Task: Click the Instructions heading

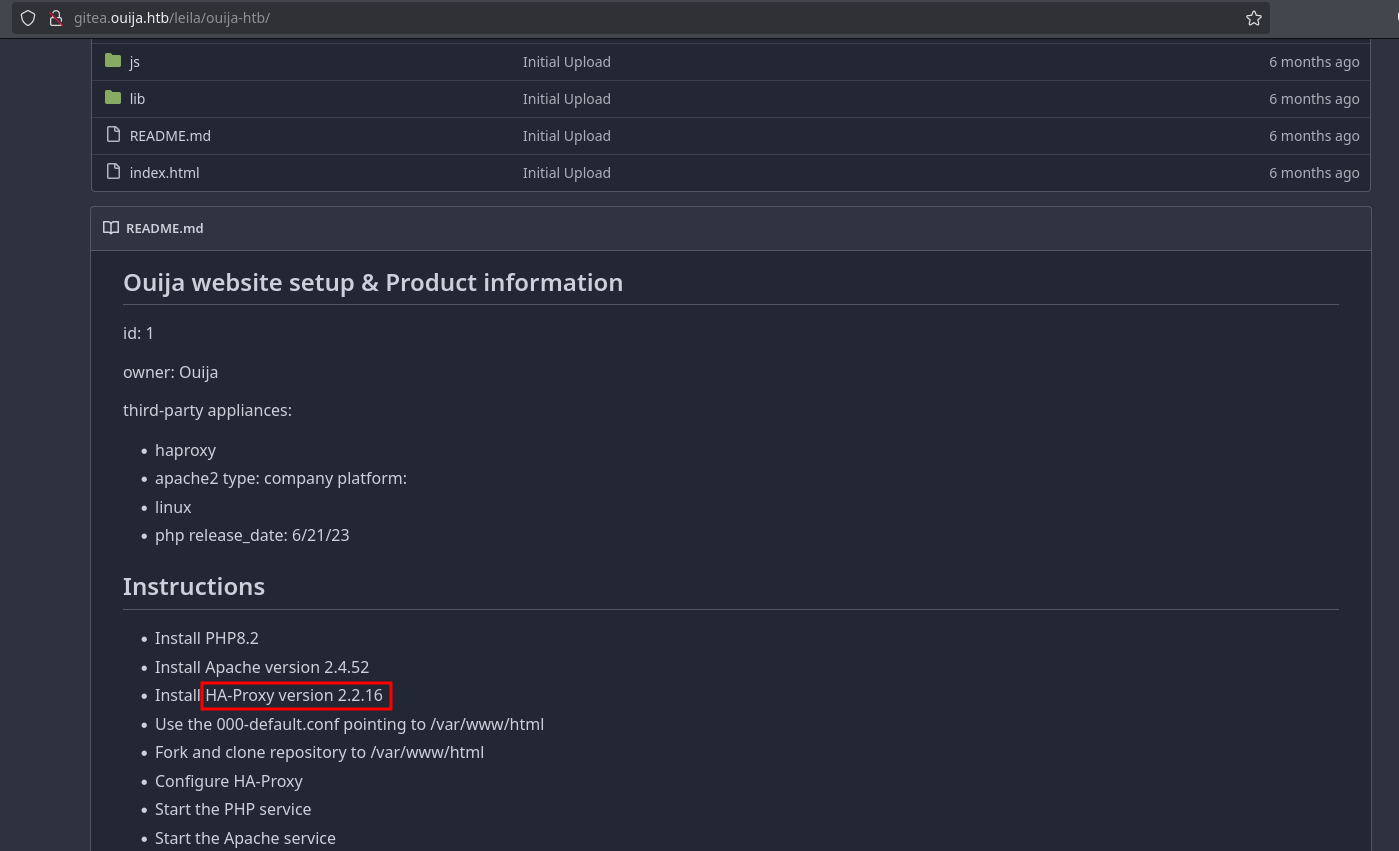Action: pyautogui.click(x=194, y=586)
